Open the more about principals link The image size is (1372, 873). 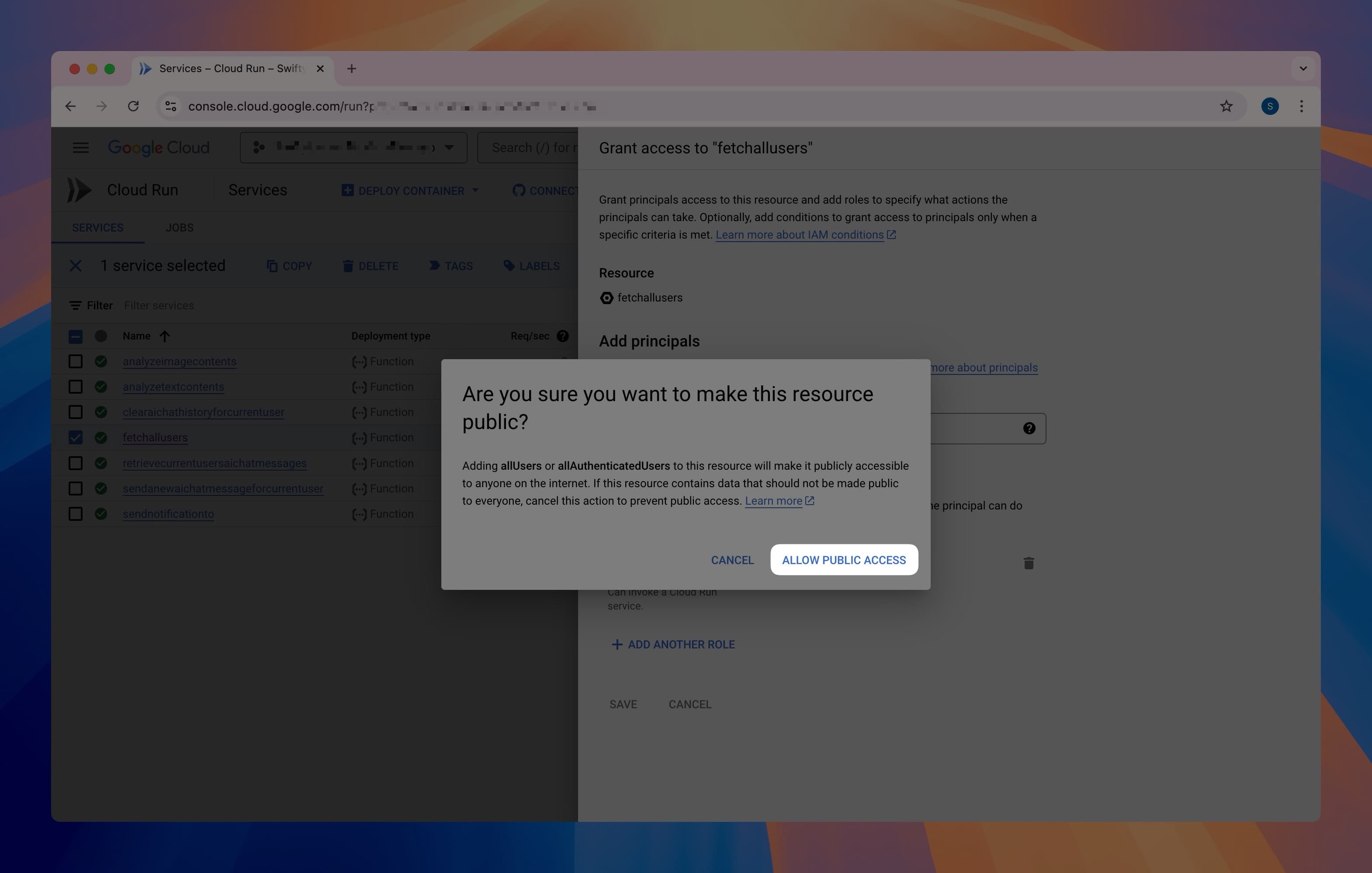(984, 367)
